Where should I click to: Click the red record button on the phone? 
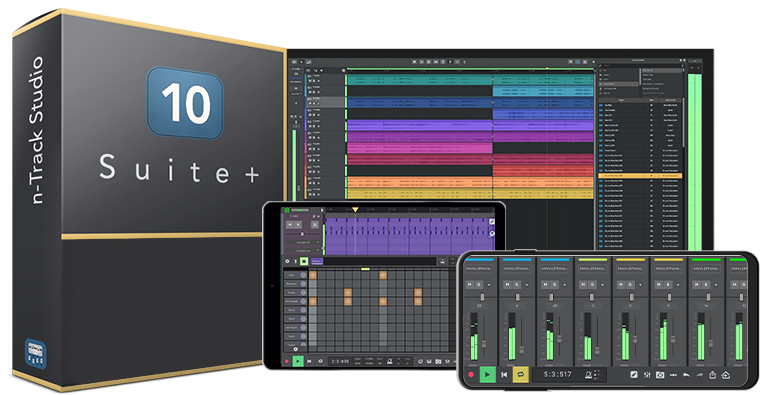click(x=471, y=375)
